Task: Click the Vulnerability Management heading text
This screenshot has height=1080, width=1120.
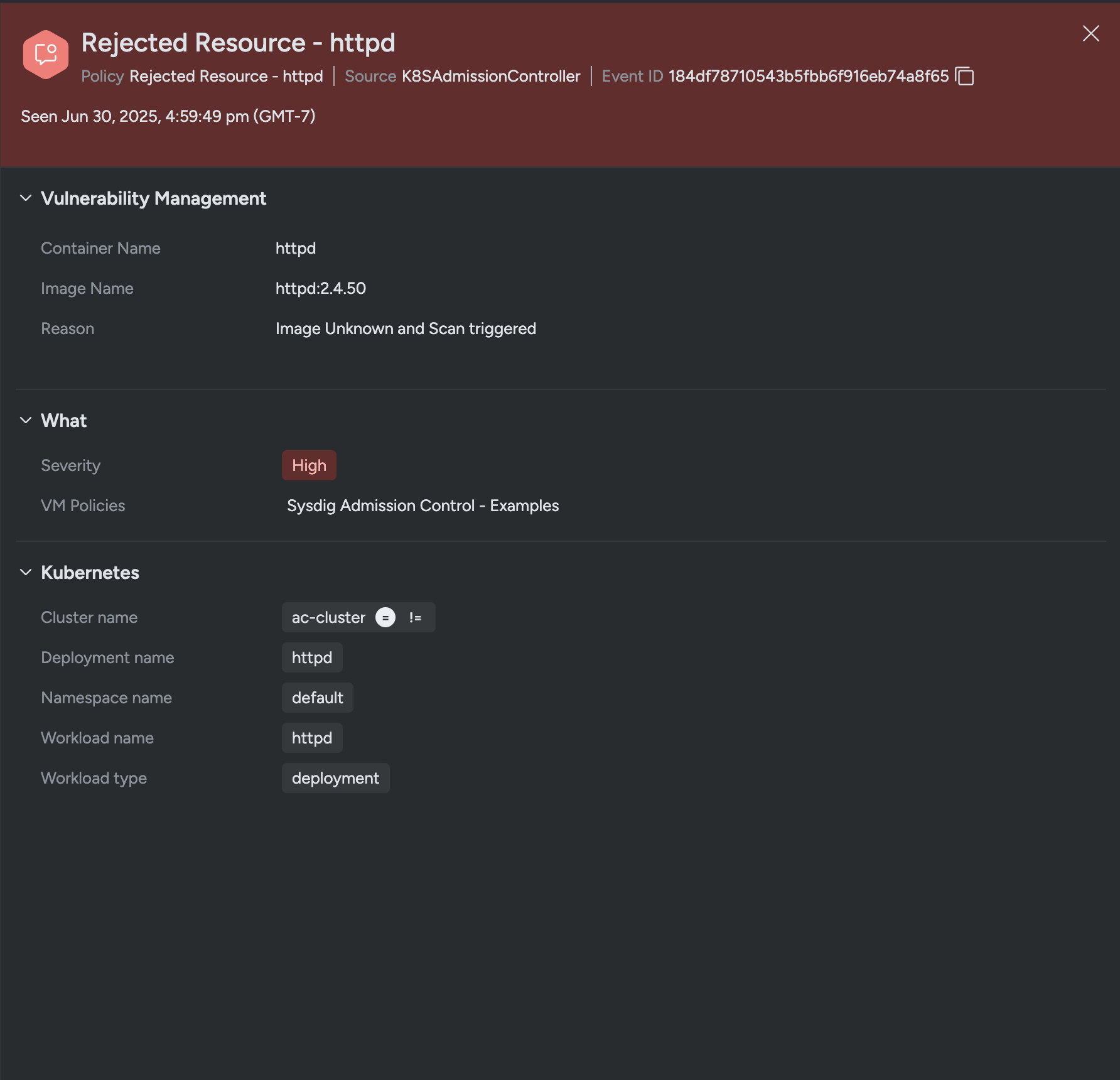Action: coord(154,198)
